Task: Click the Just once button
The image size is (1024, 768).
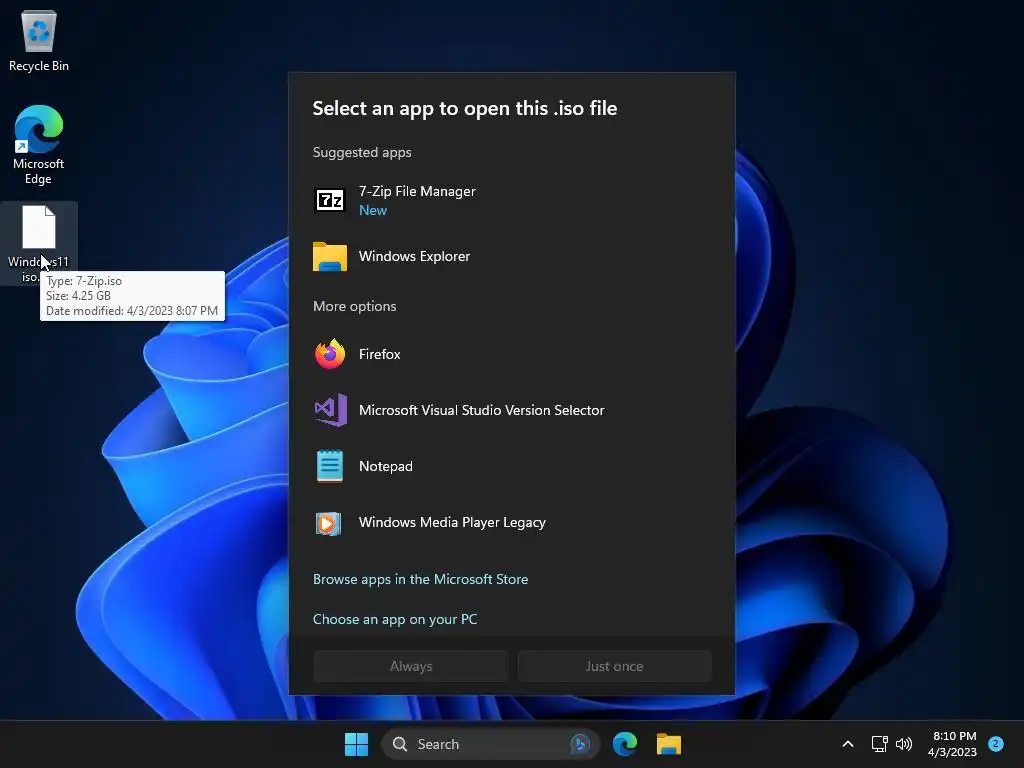Action: click(x=615, y=666)
